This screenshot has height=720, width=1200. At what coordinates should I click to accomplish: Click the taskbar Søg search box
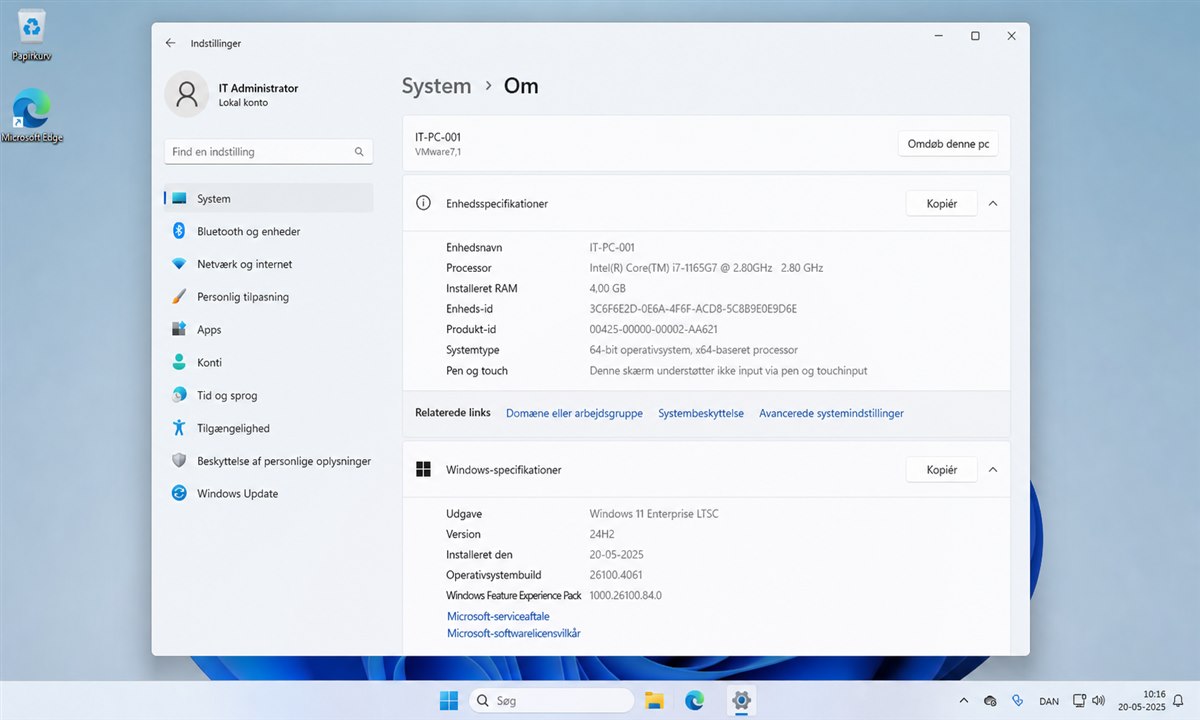[551, 701]
